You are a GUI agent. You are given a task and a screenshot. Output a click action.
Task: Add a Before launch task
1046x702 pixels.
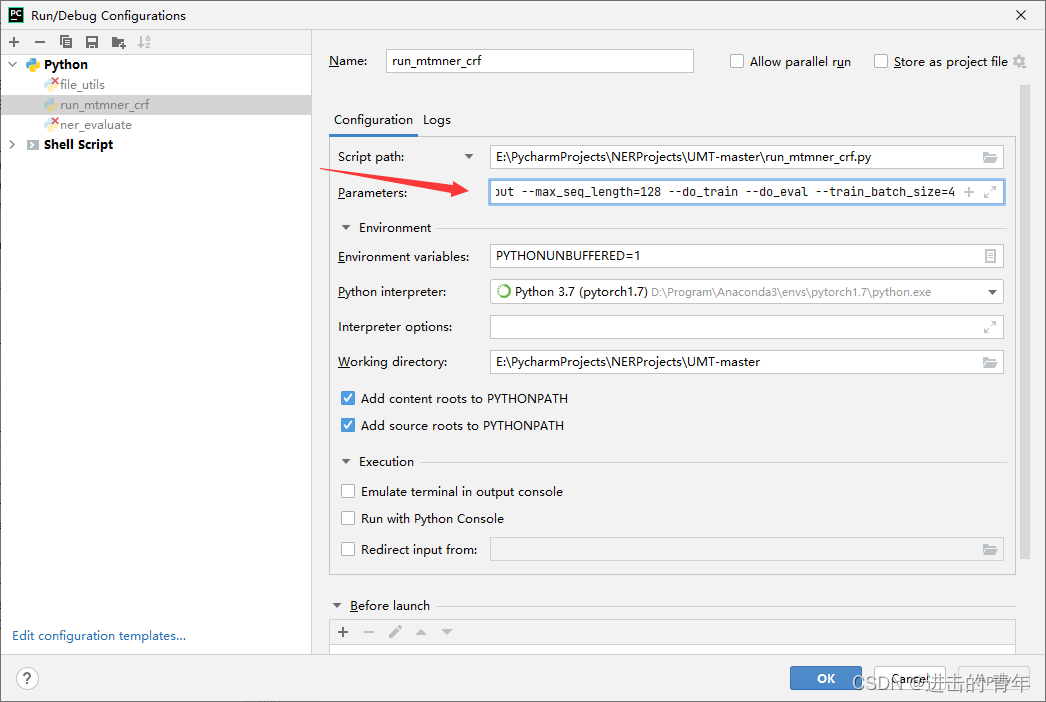pos(344,632)
